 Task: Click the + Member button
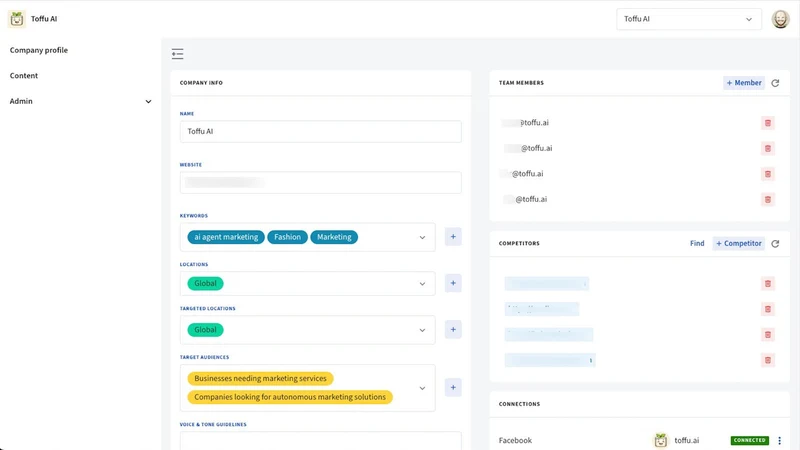click(x=744, y=83)
